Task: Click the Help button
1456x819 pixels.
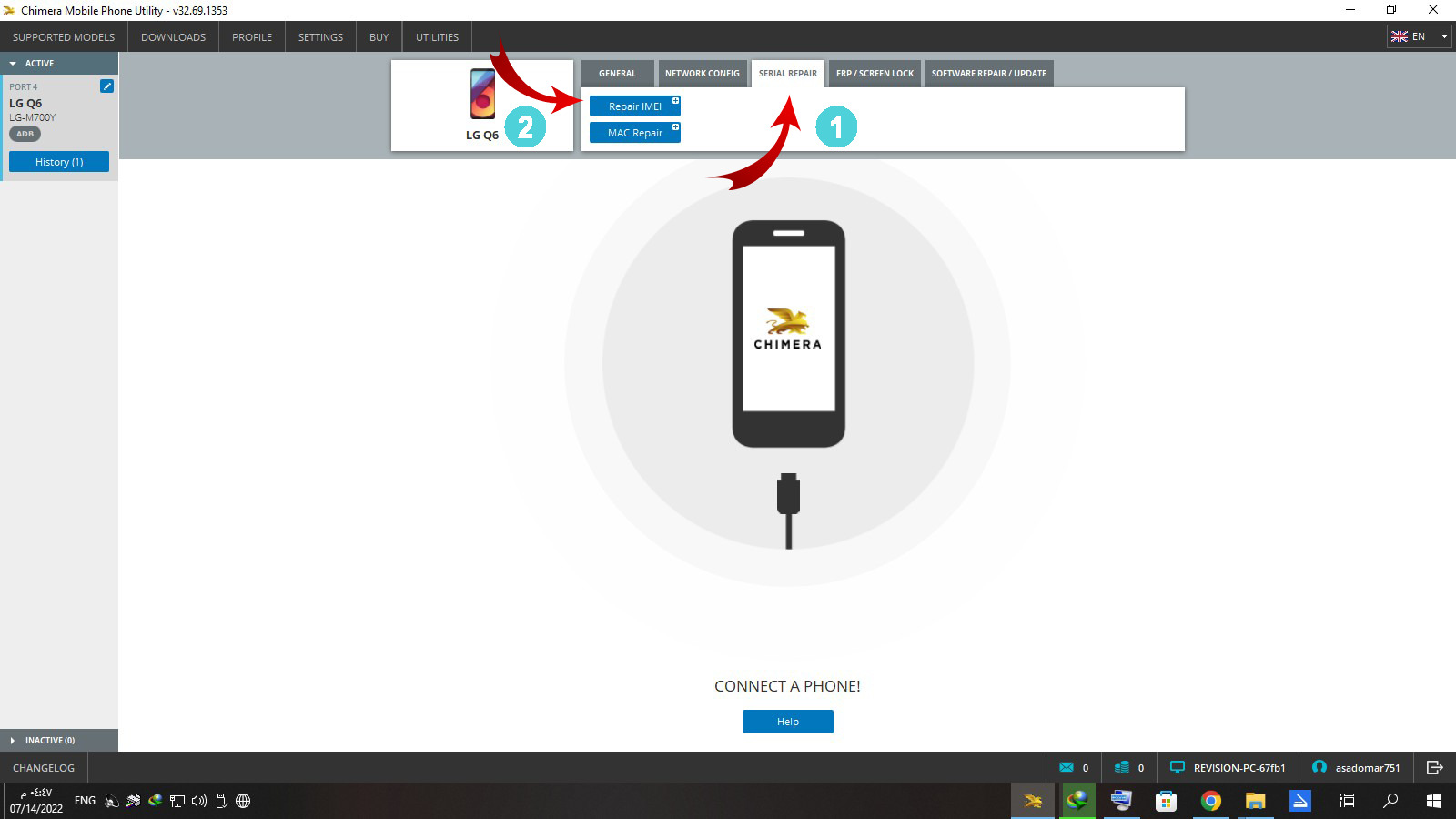Action: pyautogui.click(x=788, y=722)
